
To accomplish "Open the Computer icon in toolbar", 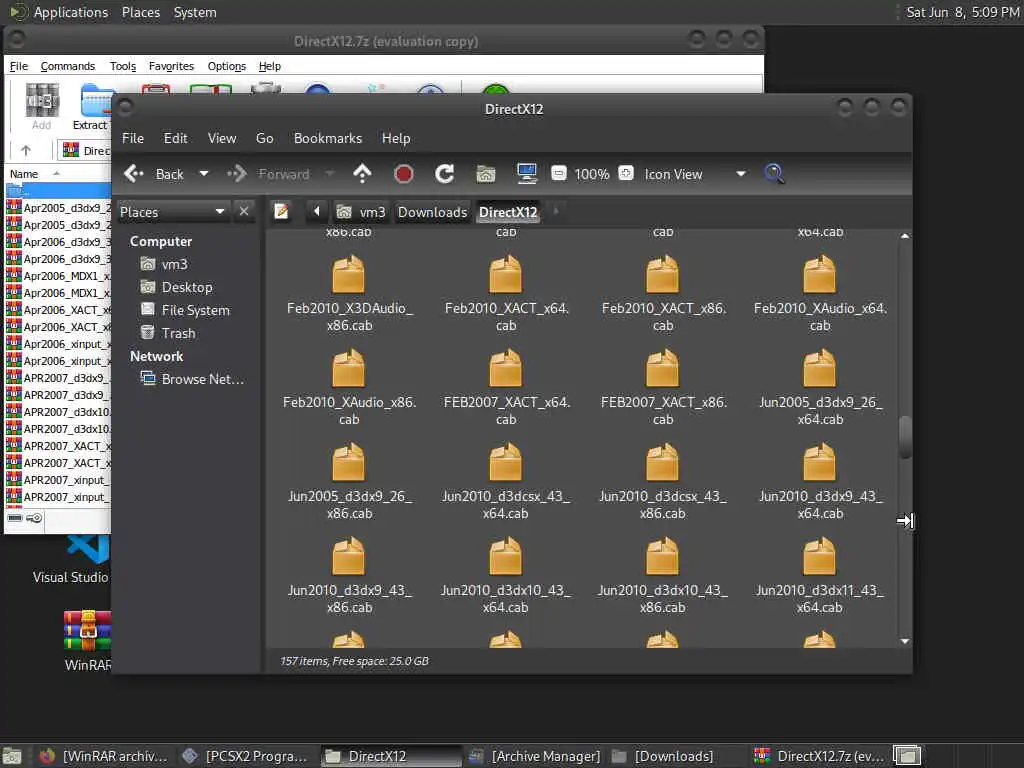I will 526,174.
